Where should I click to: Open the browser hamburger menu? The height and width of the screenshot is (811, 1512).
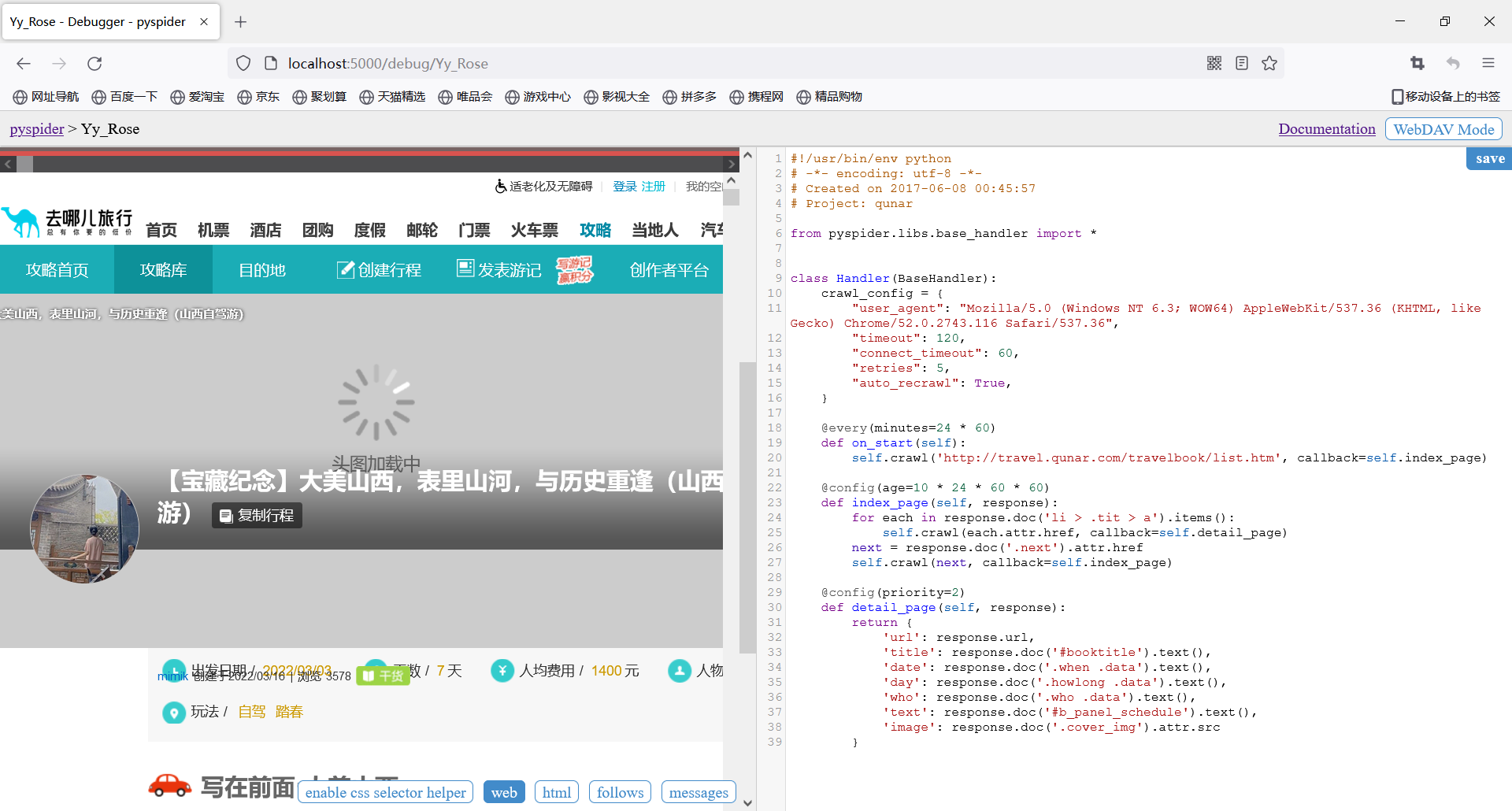(1488, 63)
